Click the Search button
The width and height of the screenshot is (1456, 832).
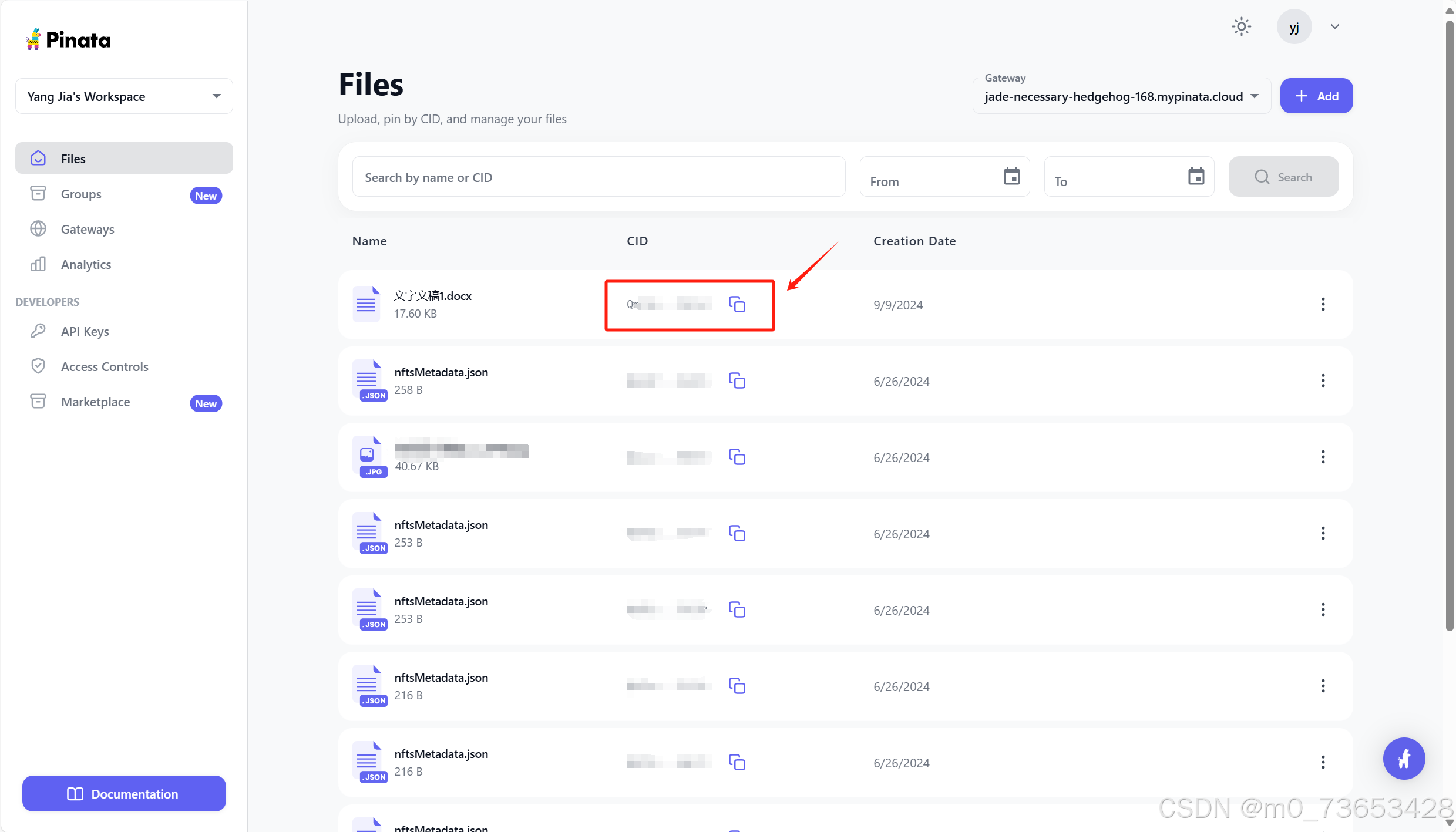point(1283,177)
